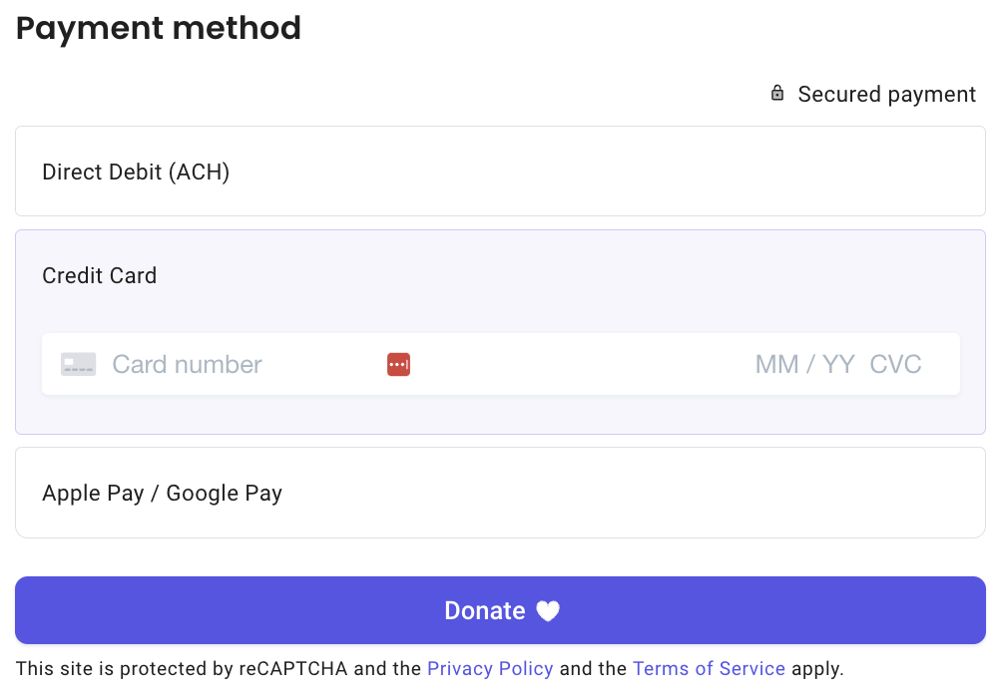Image resolution: width=1000 pixels, height=700 pixels.
Task: Select Direct Debit (ACH) as payment method
Action: [135, 171]
